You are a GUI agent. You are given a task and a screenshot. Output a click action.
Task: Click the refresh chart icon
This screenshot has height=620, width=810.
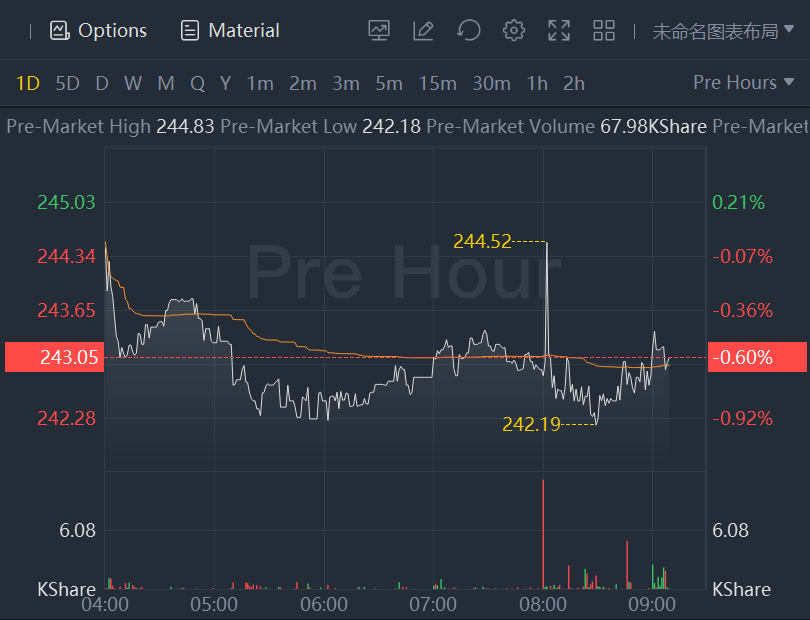[468, 31]
